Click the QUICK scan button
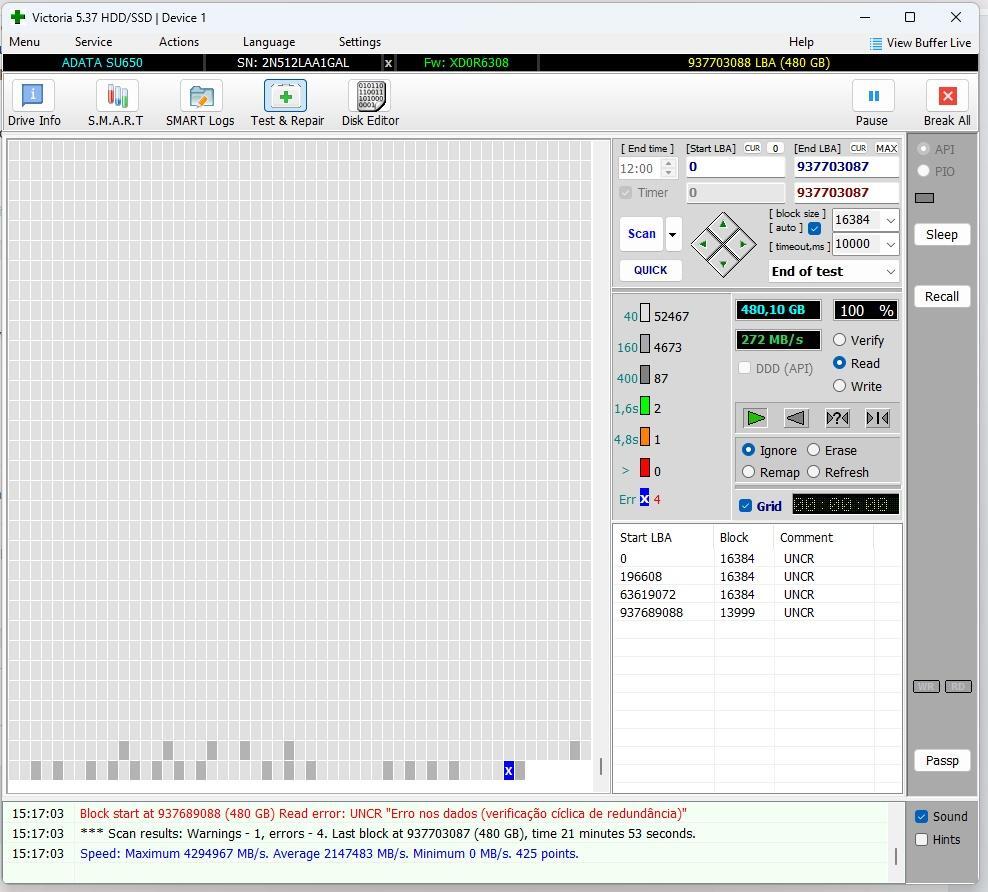 tap(650, 270)
